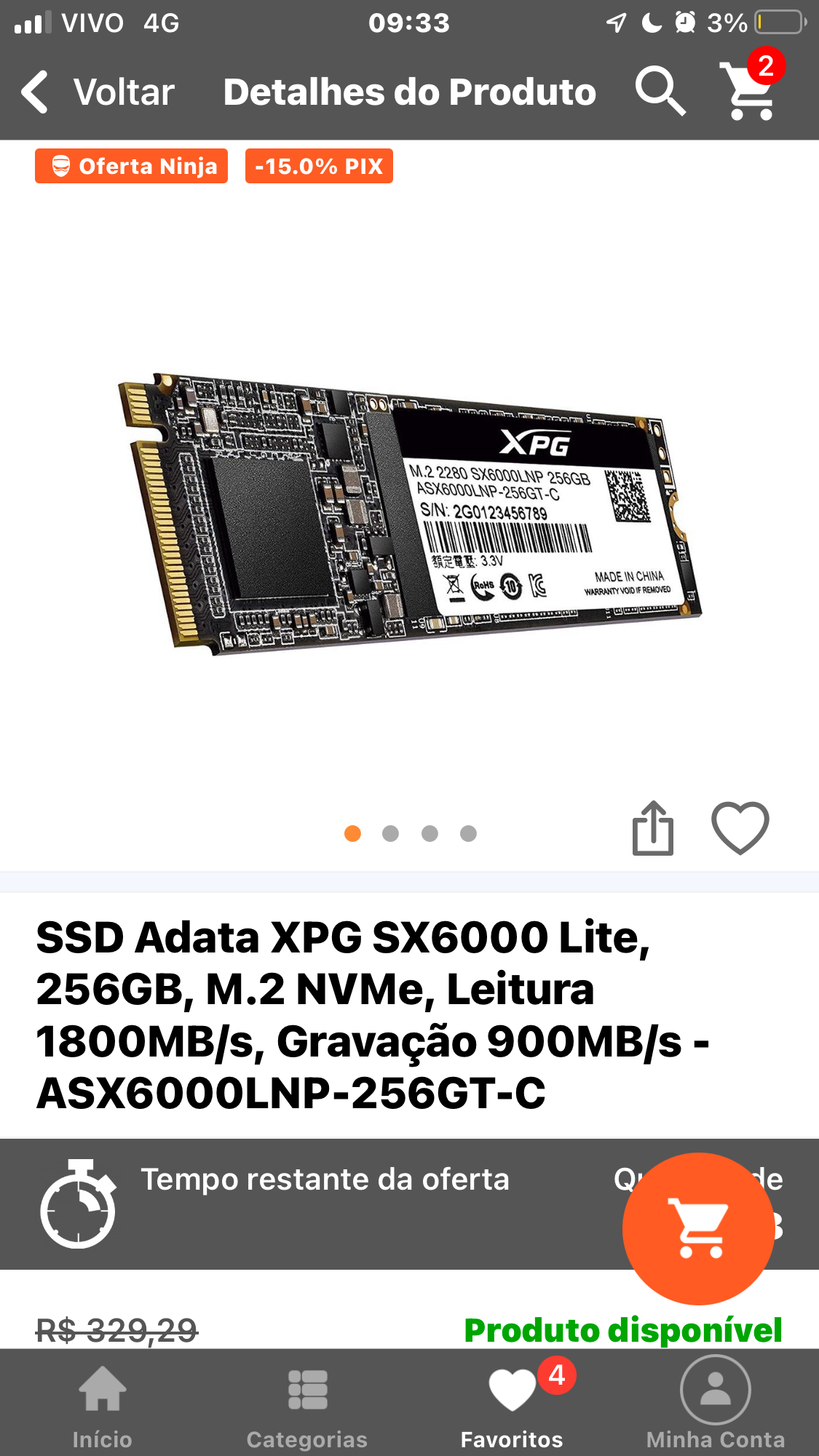Toggle favorite heart on product
The image size is (819, 1456).
click(x=740, y=828)
